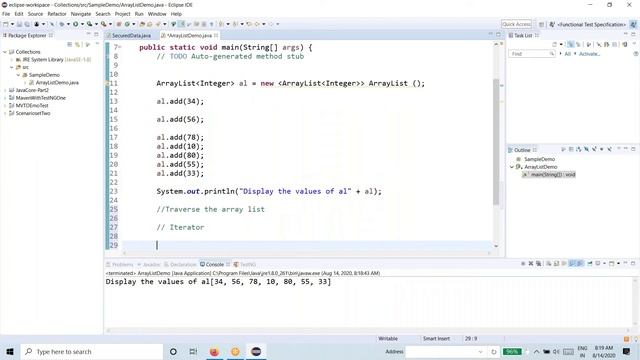Click the All filter in Task List

point(567,54)
